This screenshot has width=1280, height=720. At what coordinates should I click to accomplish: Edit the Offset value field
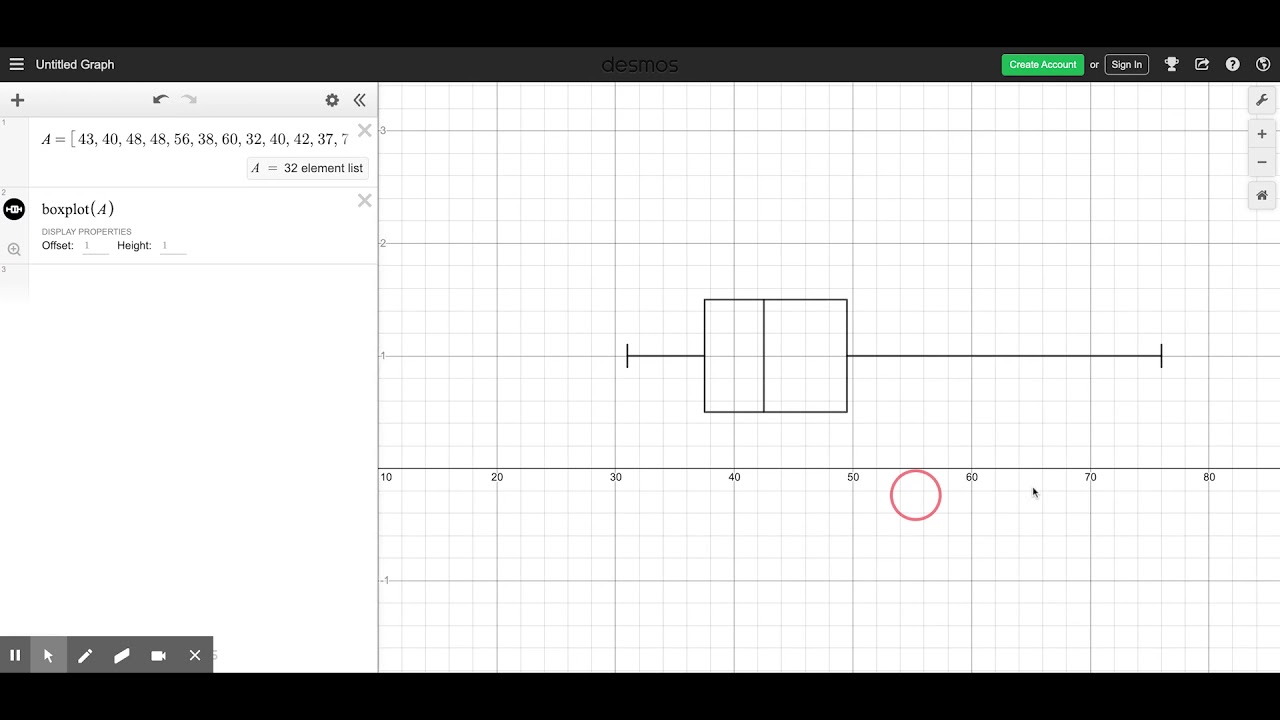click(x=95, y=246)
